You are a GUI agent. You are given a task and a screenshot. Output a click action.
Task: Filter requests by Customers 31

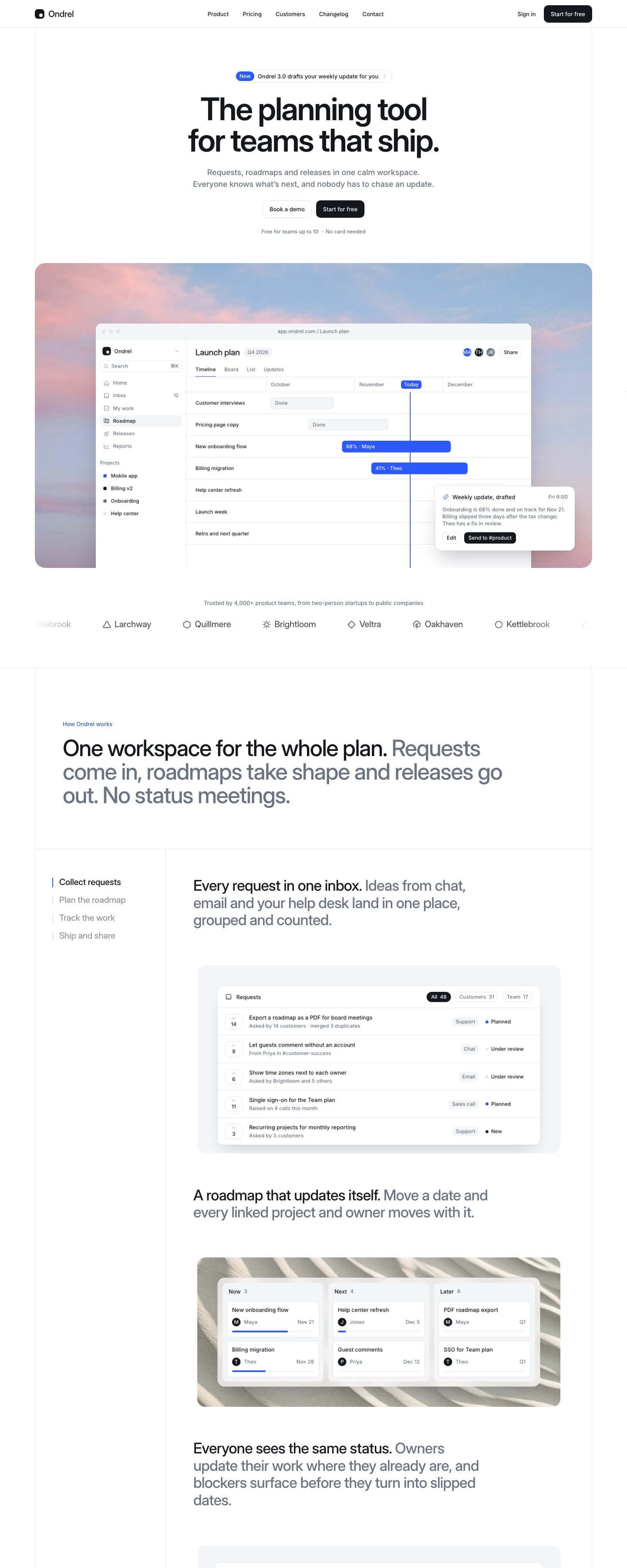(477, 997)
